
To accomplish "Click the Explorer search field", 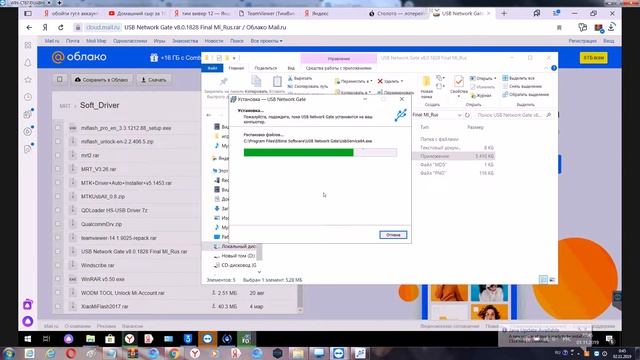I will 513,115.
